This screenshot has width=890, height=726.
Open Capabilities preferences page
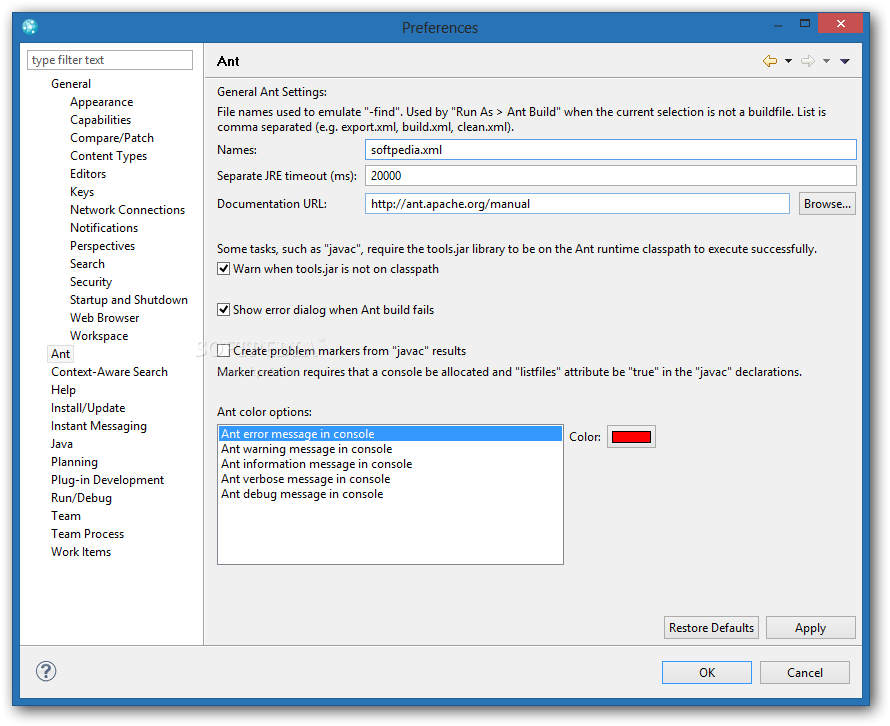[x=100, y=120]
